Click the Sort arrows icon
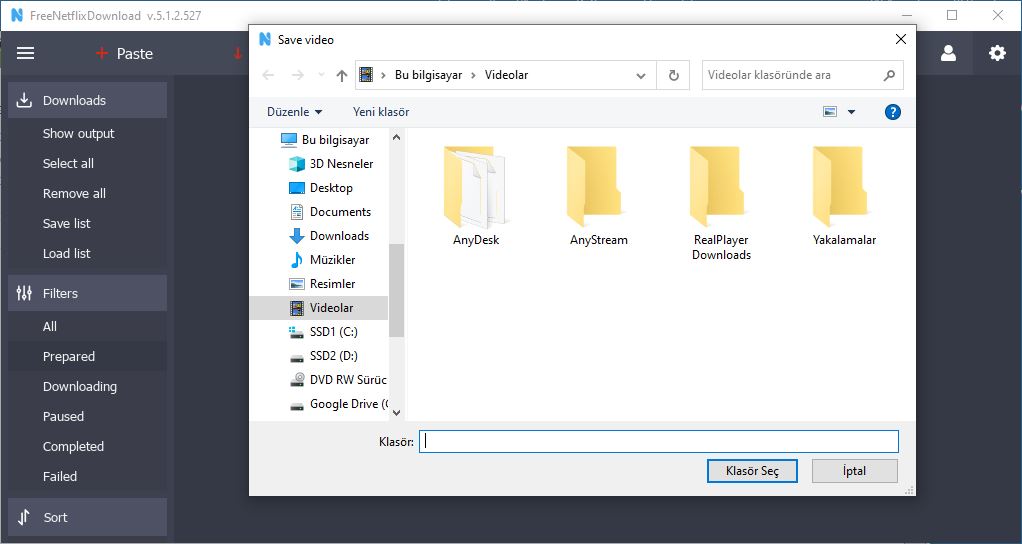 point(24,517)
